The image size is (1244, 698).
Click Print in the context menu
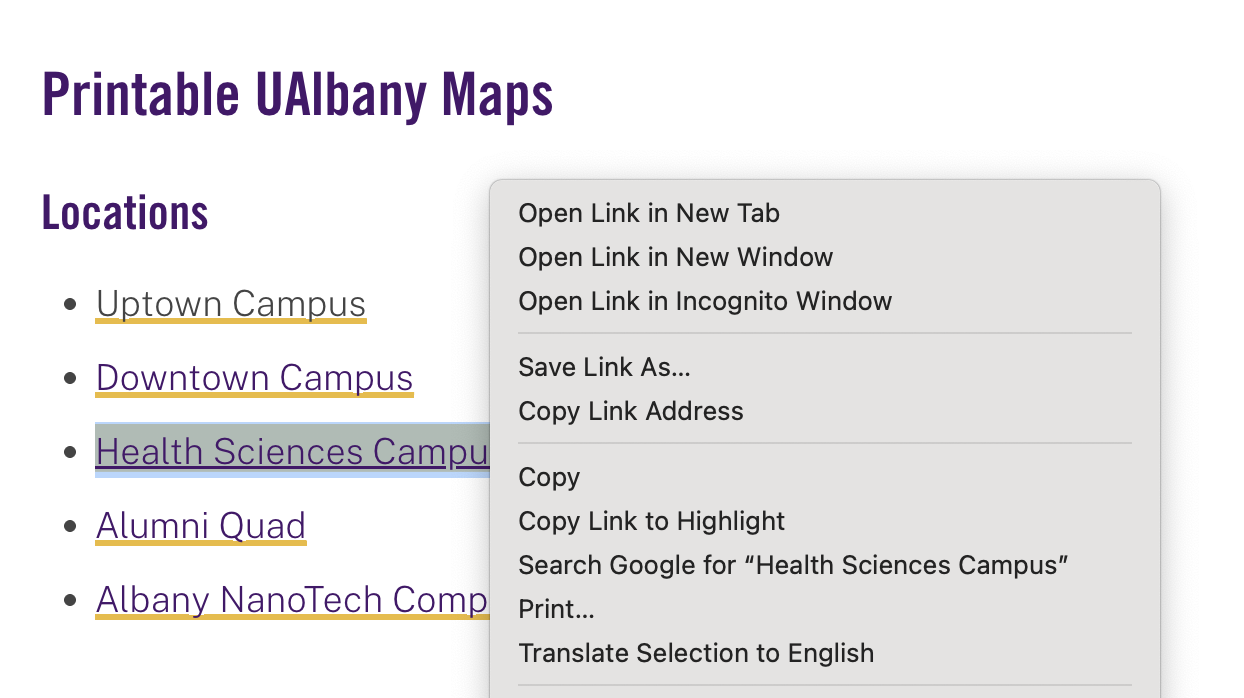[x=556, y=609]
